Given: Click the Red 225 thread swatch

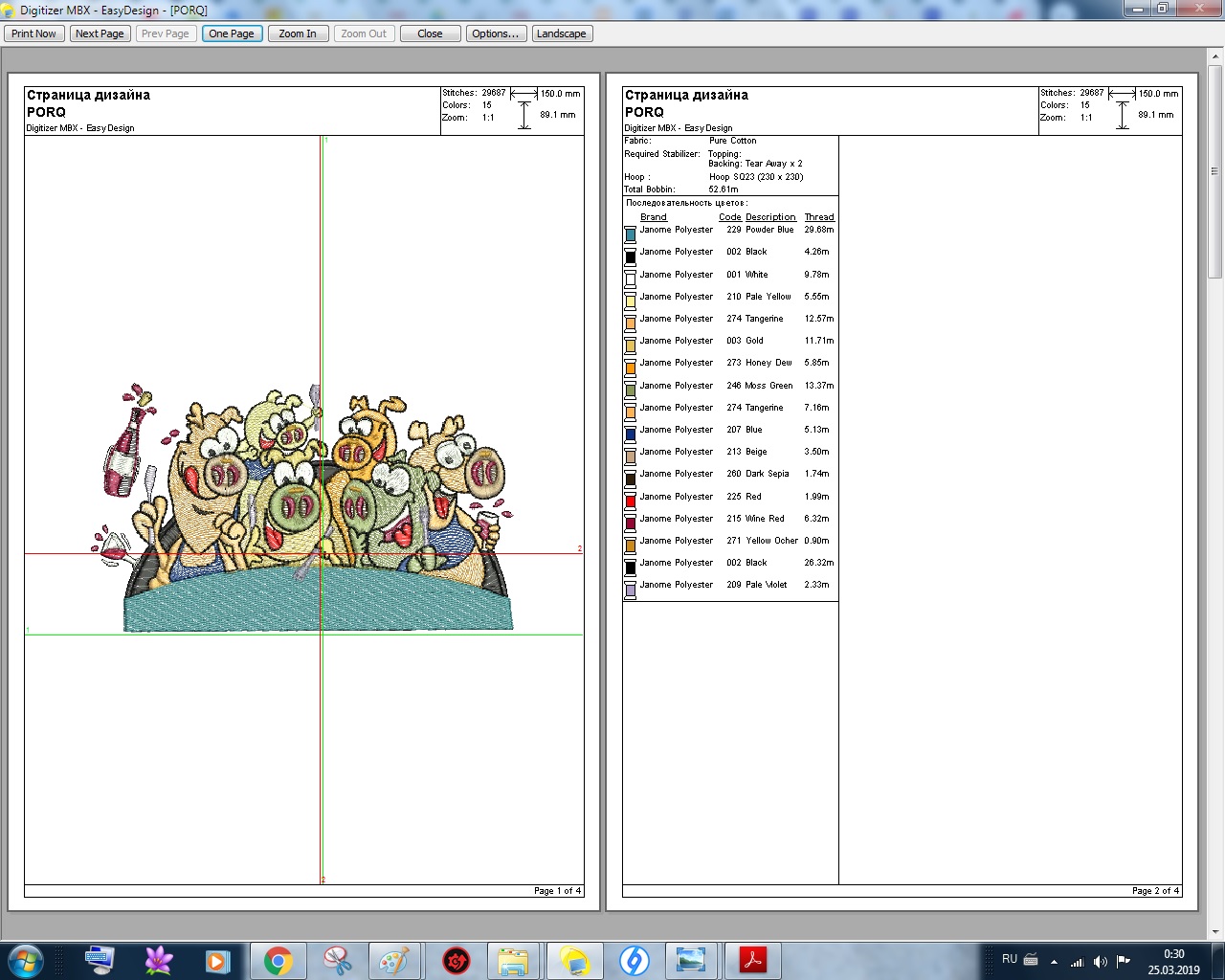Looking at the screenshot, I should coord(630,501).
